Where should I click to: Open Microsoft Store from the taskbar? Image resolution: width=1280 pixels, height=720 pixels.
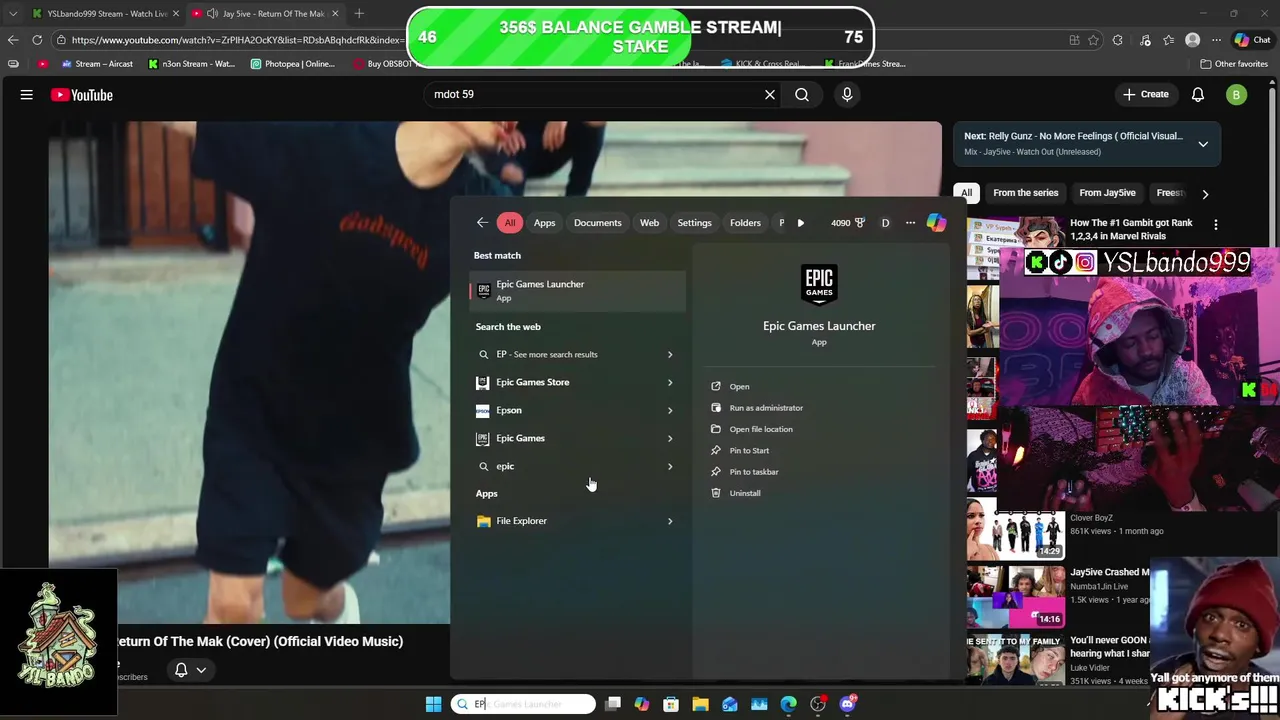(671, 704)
